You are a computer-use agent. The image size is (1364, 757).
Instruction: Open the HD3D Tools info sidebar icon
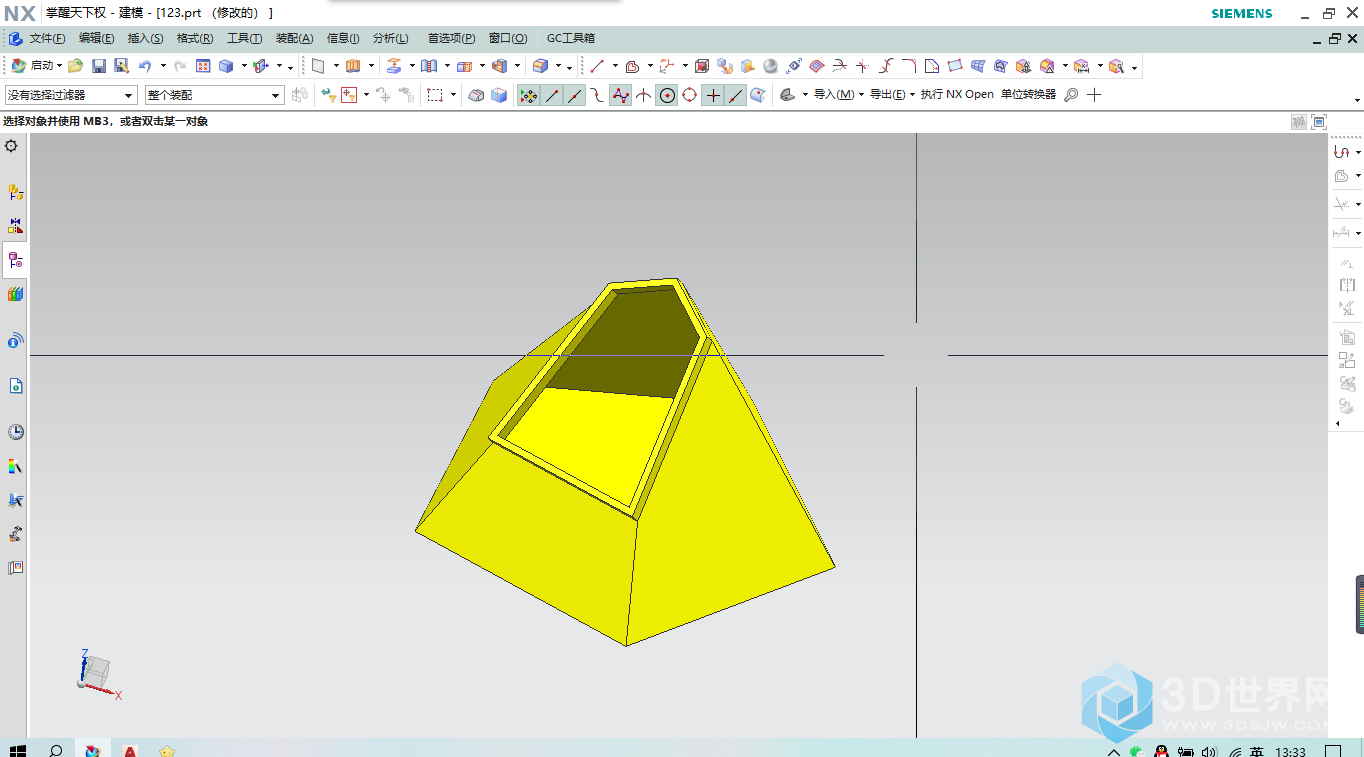click(15, 341)
